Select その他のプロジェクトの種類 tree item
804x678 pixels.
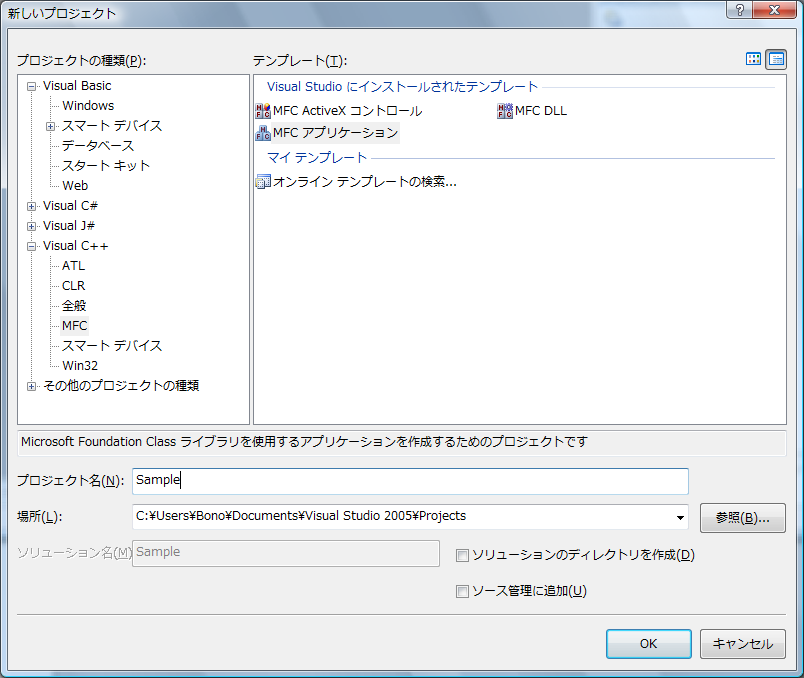(121, 386)
